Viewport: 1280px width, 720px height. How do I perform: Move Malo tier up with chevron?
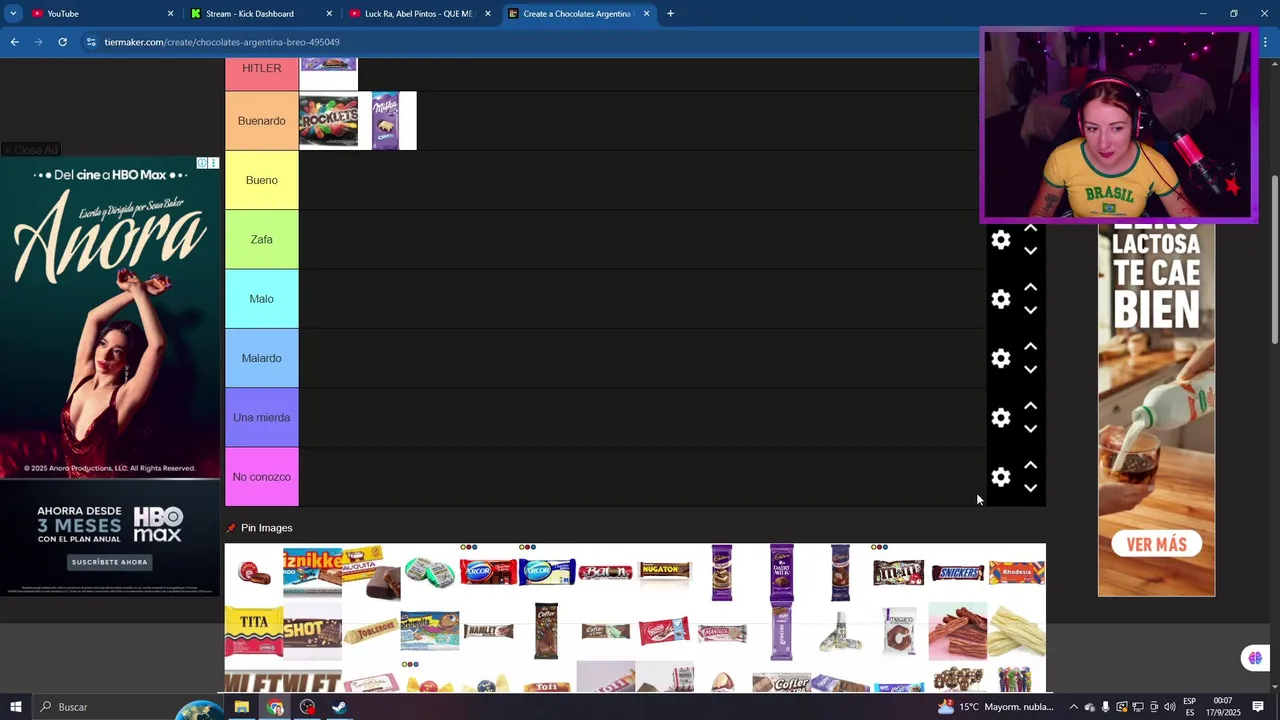point(1030,287)
